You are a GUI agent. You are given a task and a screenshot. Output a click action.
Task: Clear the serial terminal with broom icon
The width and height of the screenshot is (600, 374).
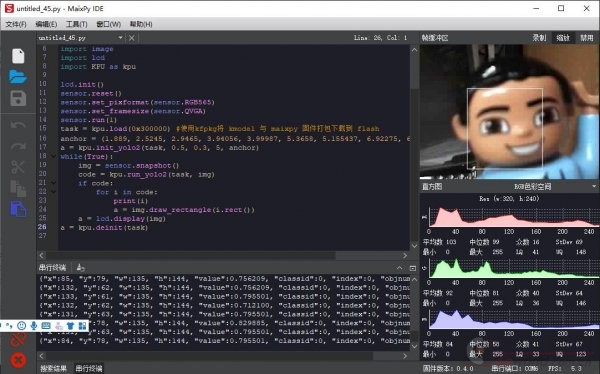click(x=80, y=267)
